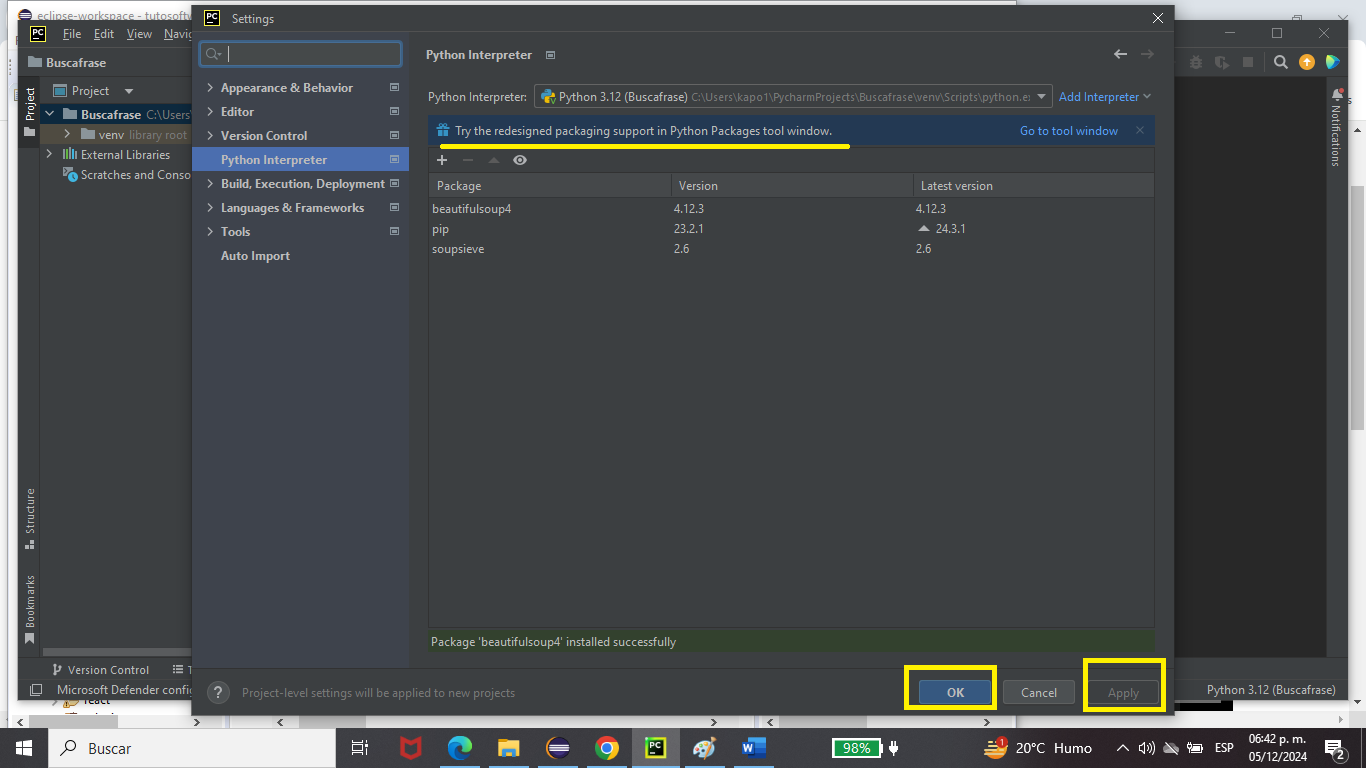This screenshot has height=768, width=1366.
Task: Click the Package column header
Action: coord(550,186)
